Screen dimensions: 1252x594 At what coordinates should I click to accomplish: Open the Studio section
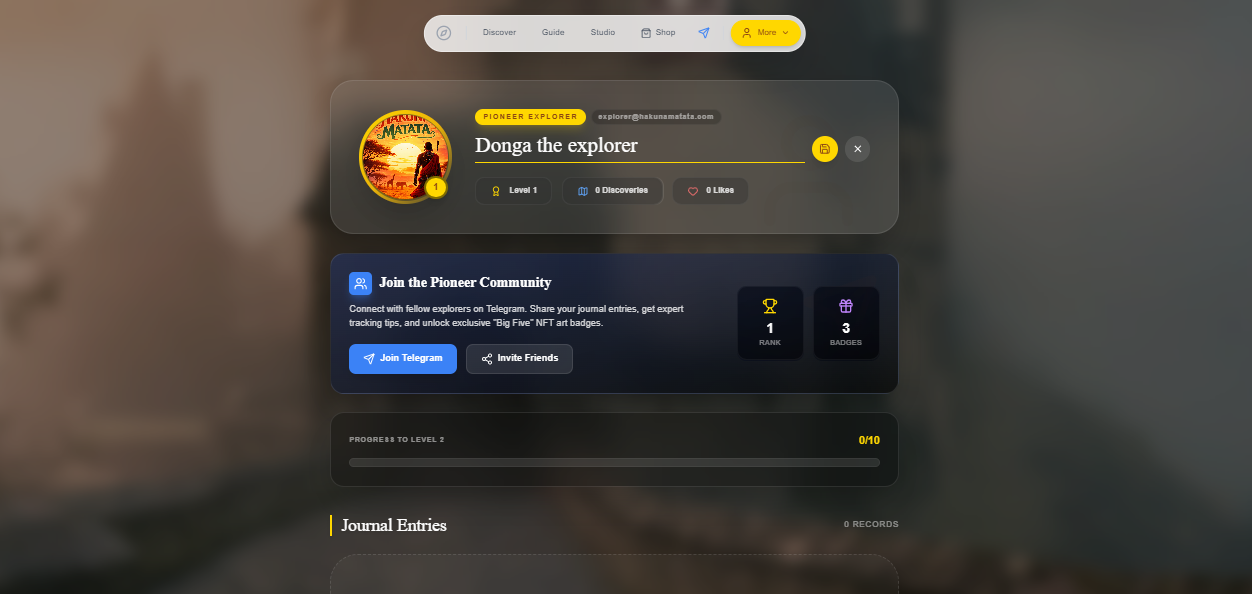[x=603, y=33]
